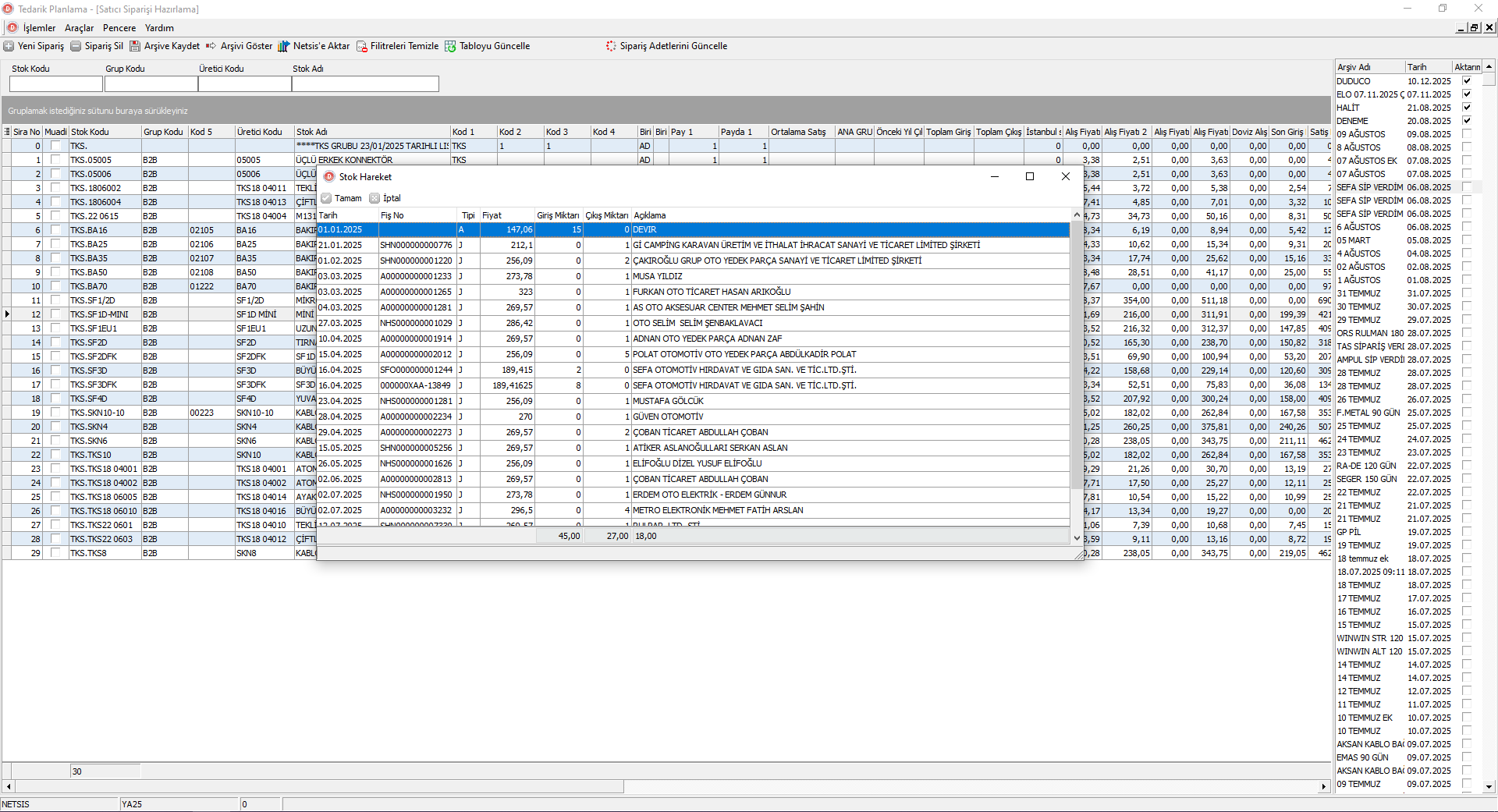Screen dimensions: 1498x812
Task: Clear filters with Filitreleri Temizle icon
Action: click(362, 46)
